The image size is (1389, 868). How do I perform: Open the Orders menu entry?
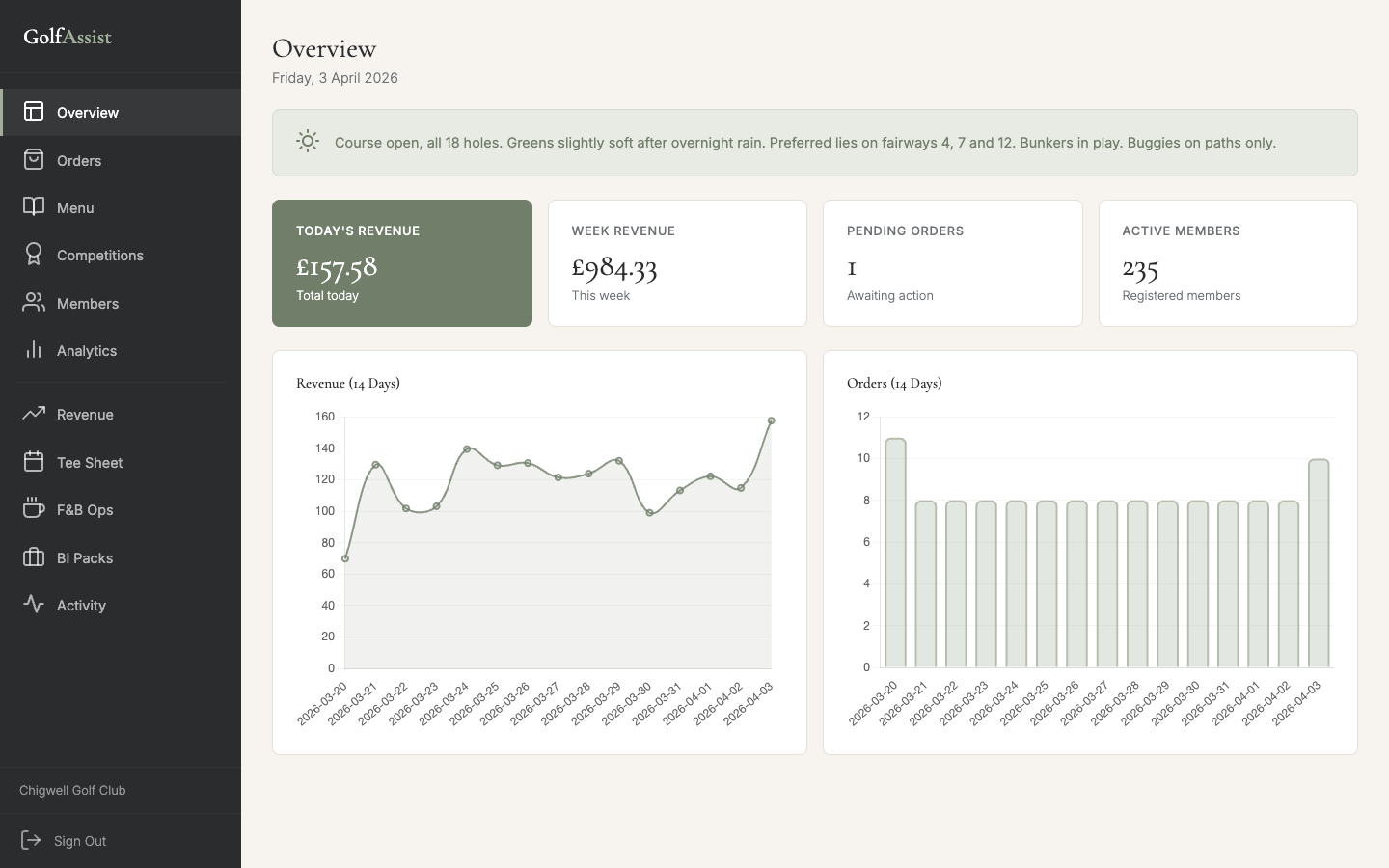click(x=78, y=160)
